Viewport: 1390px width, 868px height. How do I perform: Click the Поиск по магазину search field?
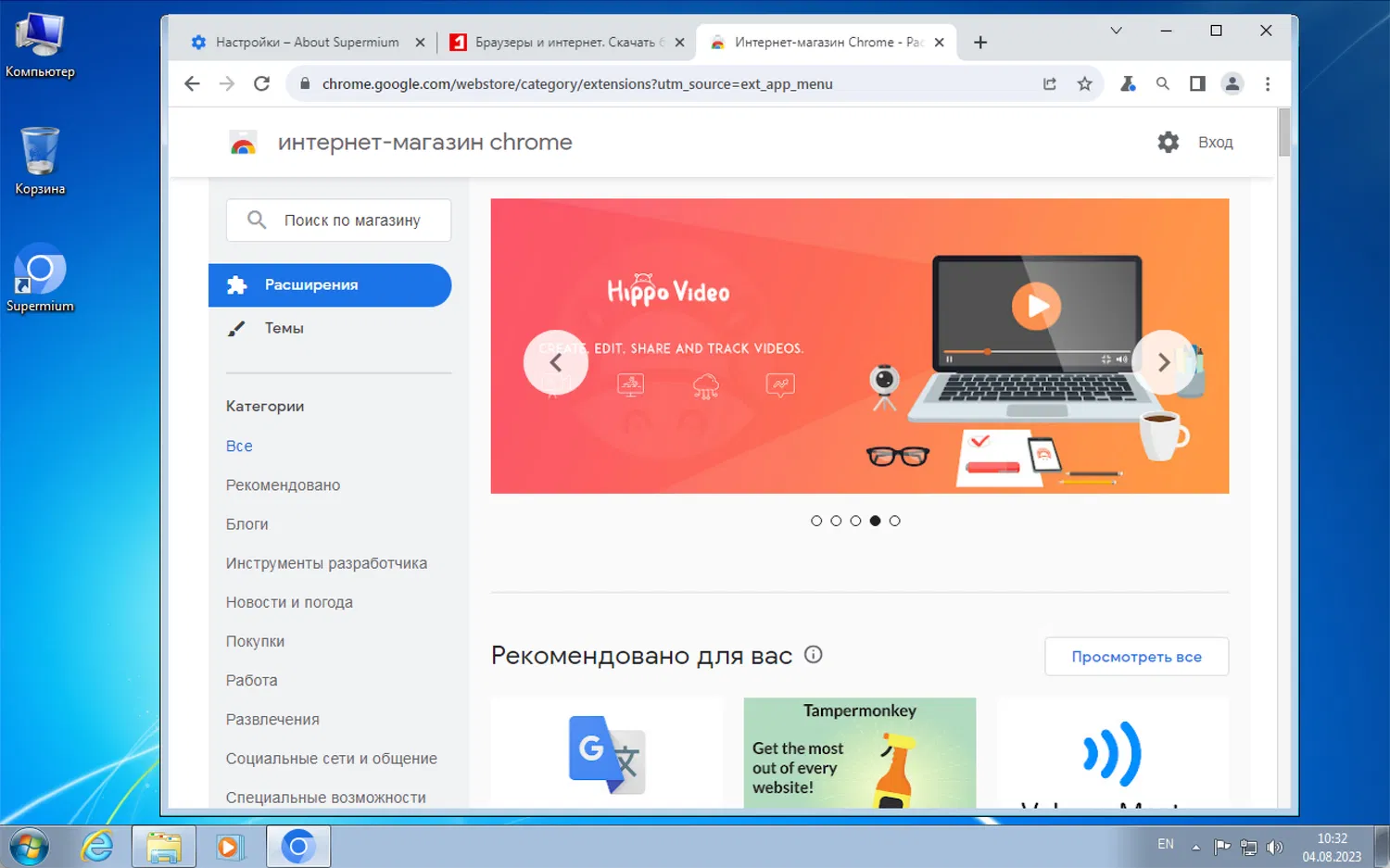[x=338, y=220]
